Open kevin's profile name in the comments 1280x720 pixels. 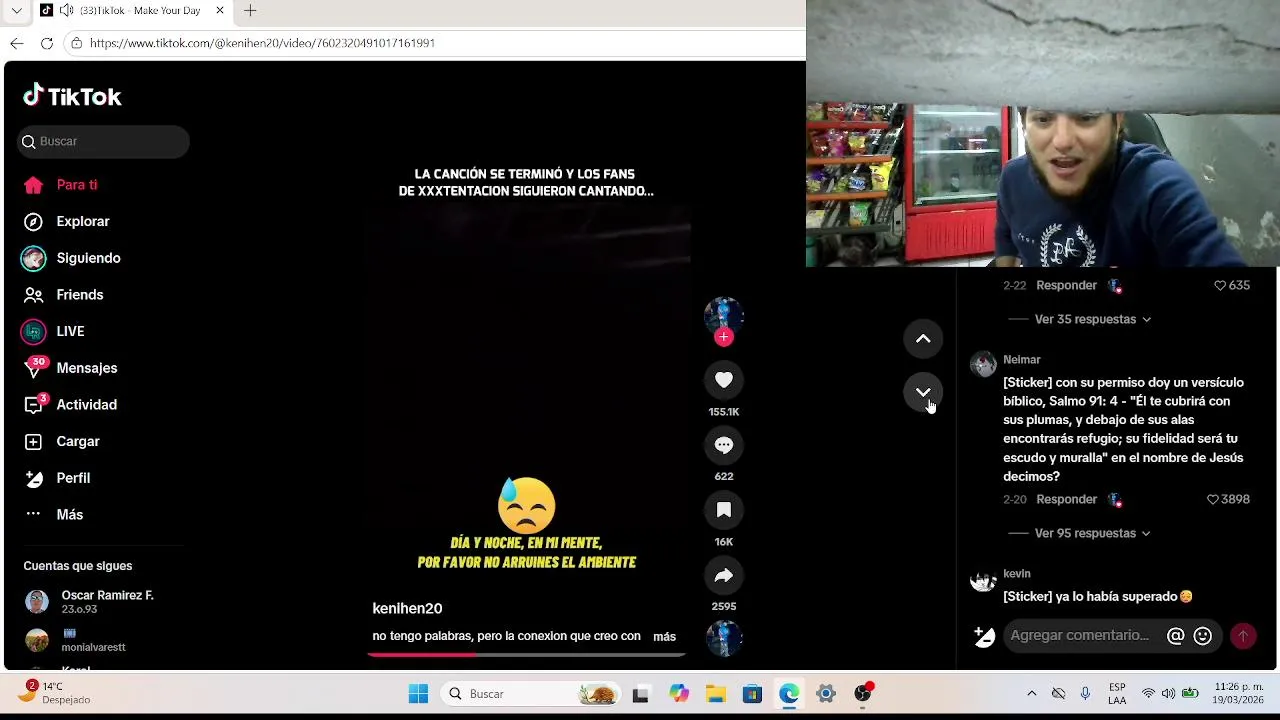(x=1017, y=574)
